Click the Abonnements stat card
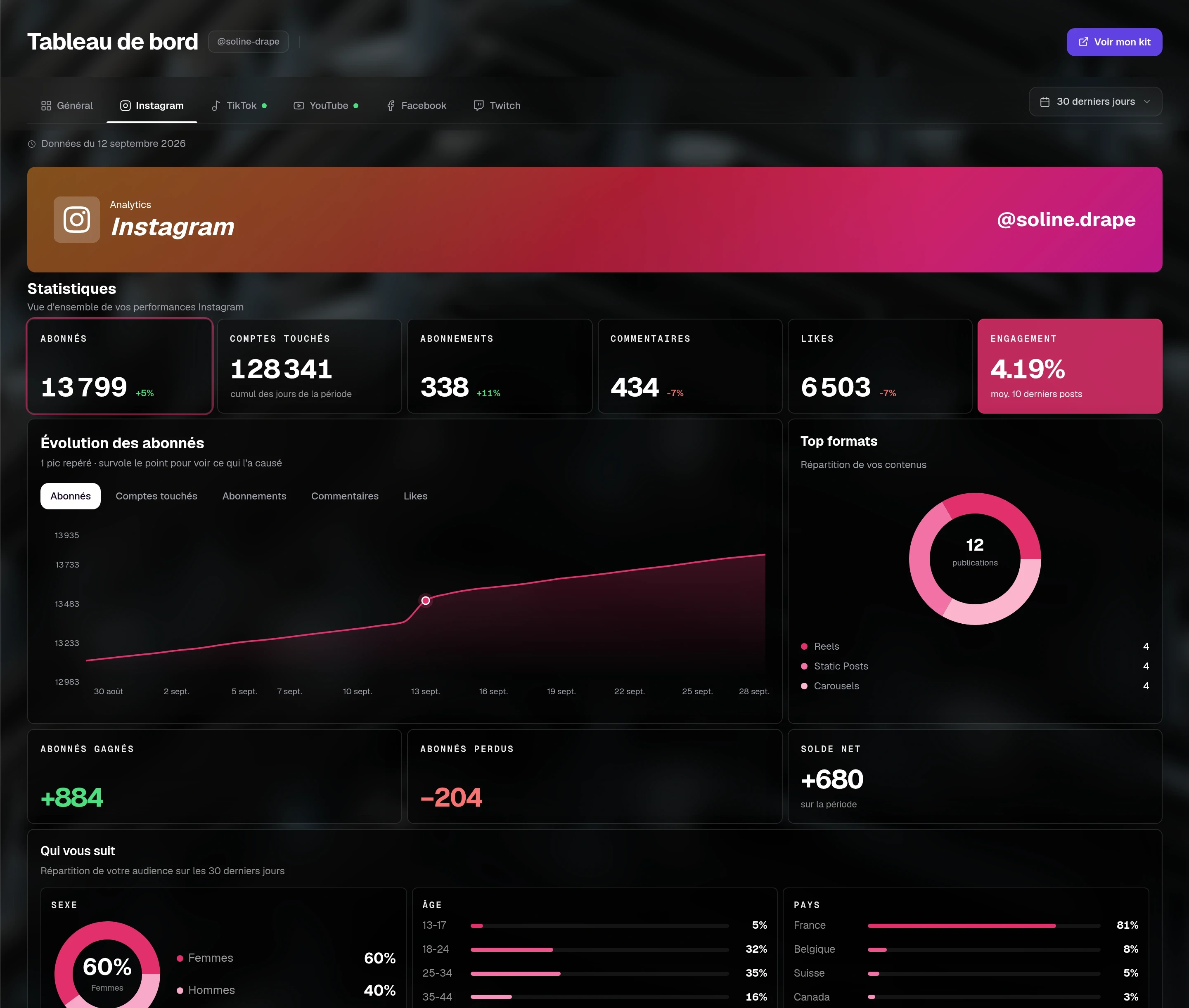This screenshot has height=1008, width=1189. point(500,366)
